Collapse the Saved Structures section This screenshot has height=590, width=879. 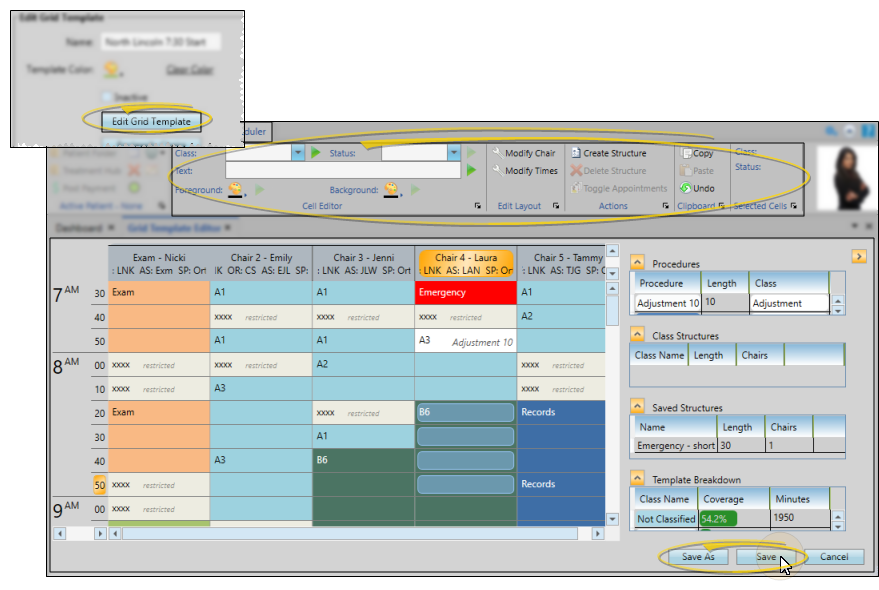pyautogui.click(x=637, y=407)
